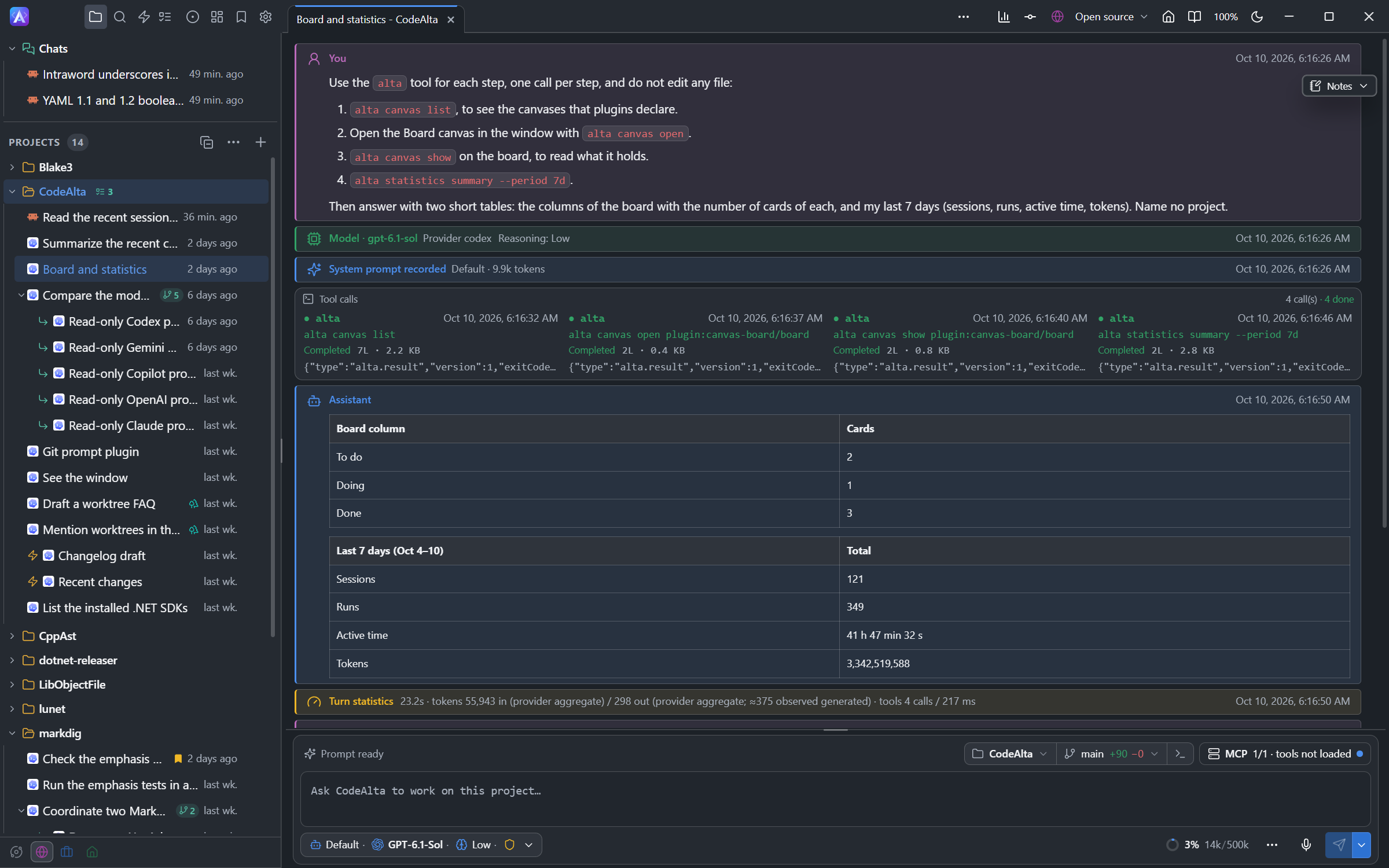Click the Ask CodeAlta prompt input field
1389x868 pixels.
click(x=835, y=799)
